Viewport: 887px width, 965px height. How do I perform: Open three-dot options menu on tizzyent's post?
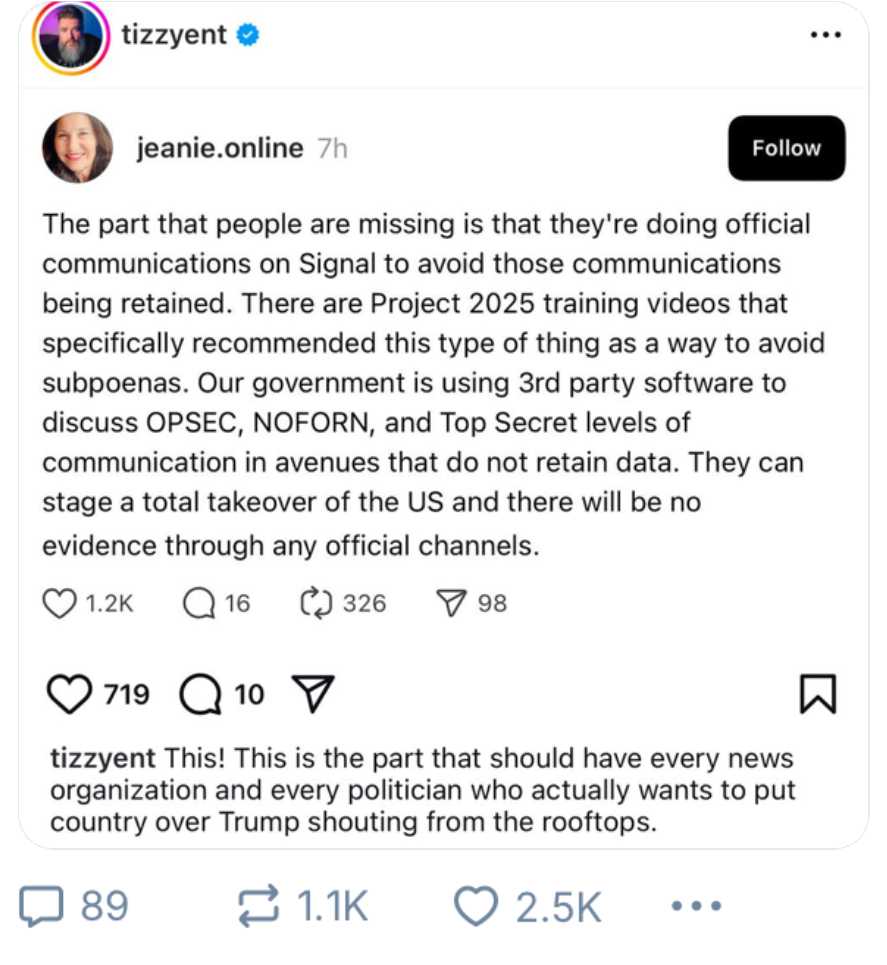[825, 36]
